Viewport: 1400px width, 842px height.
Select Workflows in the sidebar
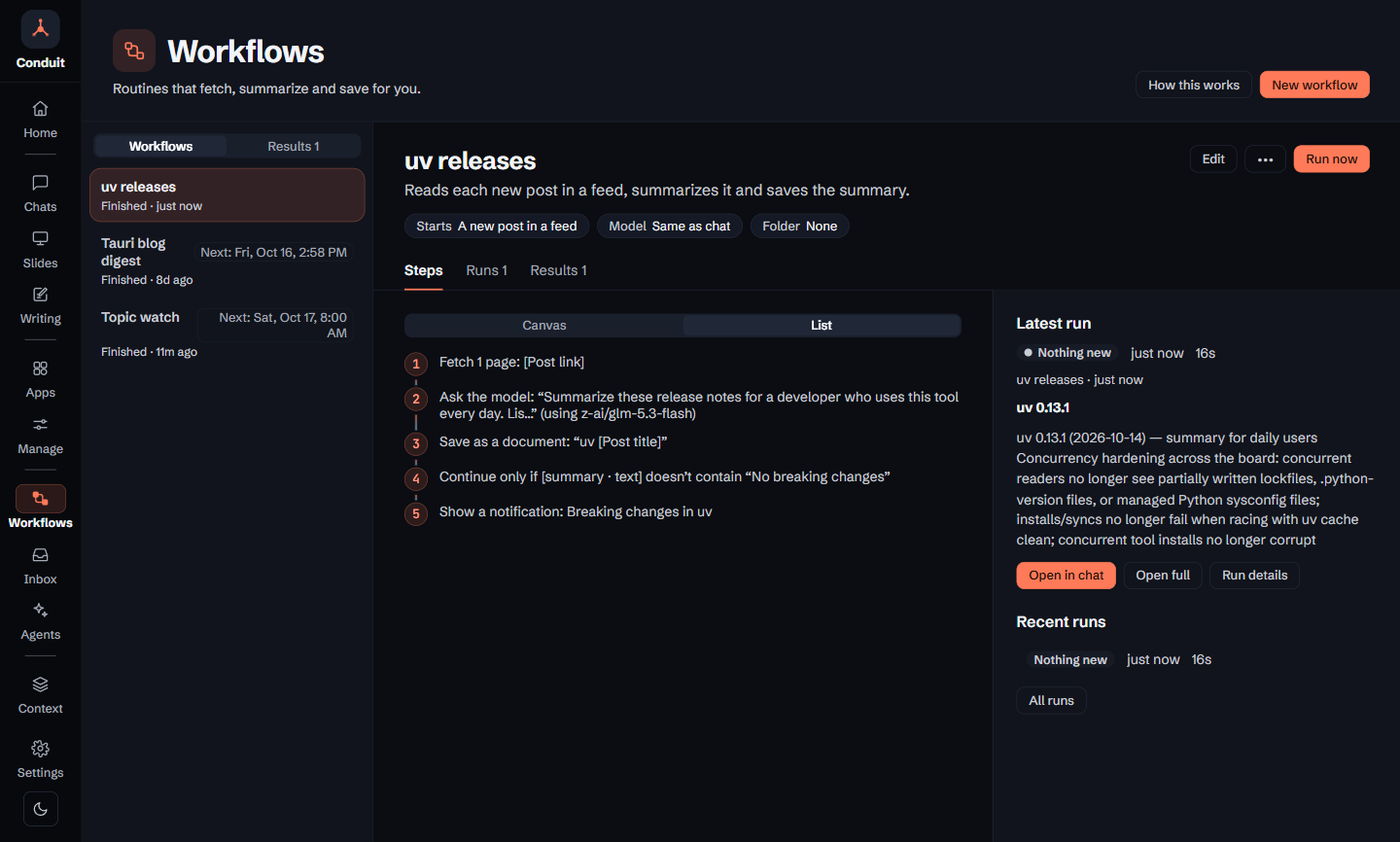click(40, 509)
